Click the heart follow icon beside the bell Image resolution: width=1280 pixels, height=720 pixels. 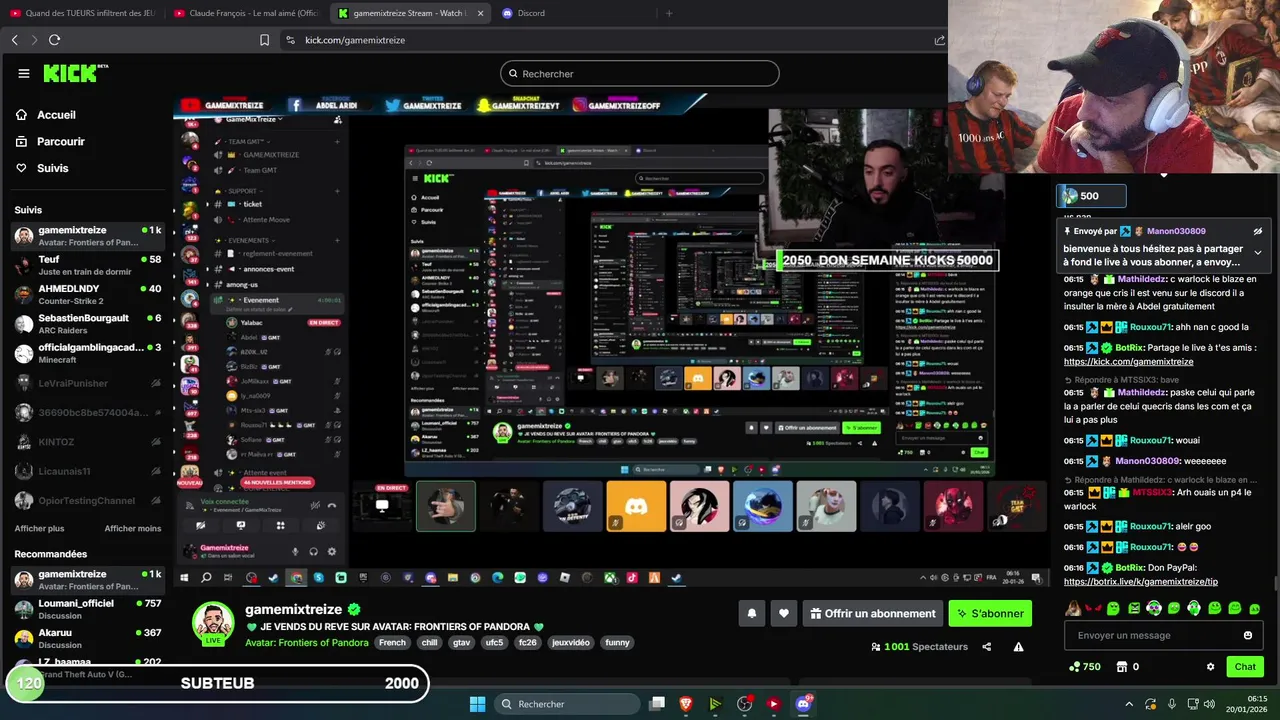click(784, 613)
